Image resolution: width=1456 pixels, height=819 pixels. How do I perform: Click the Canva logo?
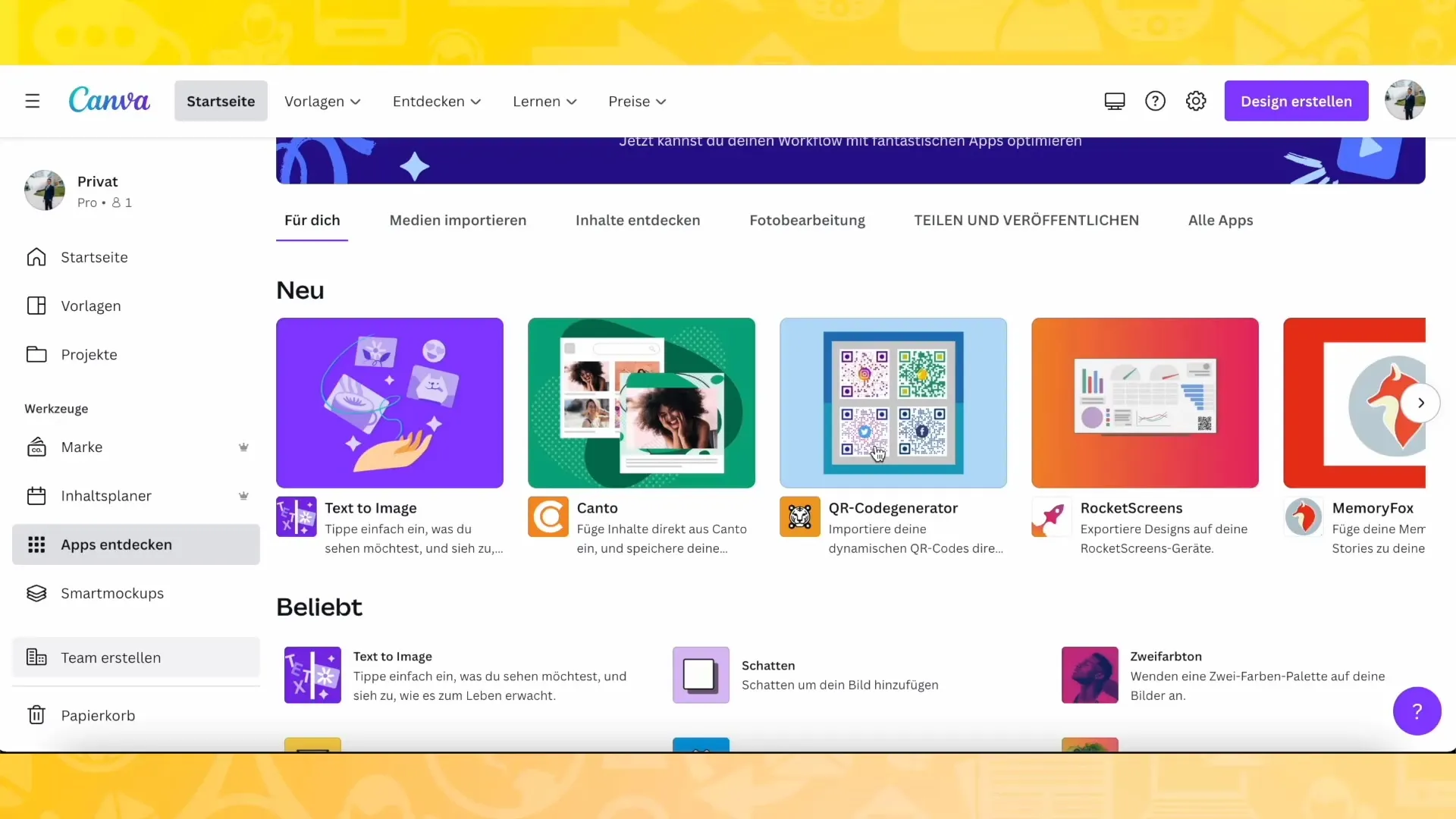(x=109, y=100)
